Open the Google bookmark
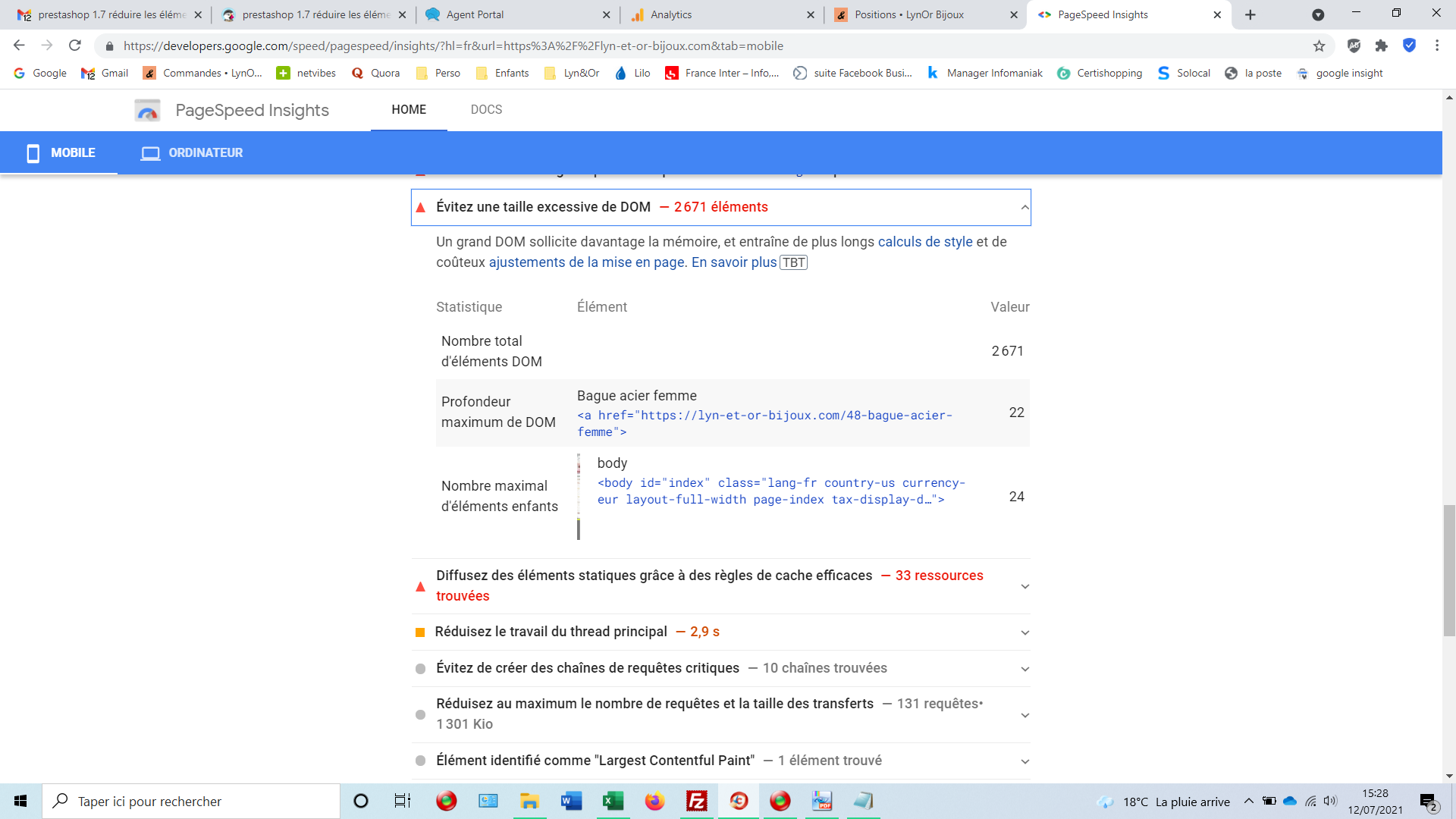 coord(40,73)
